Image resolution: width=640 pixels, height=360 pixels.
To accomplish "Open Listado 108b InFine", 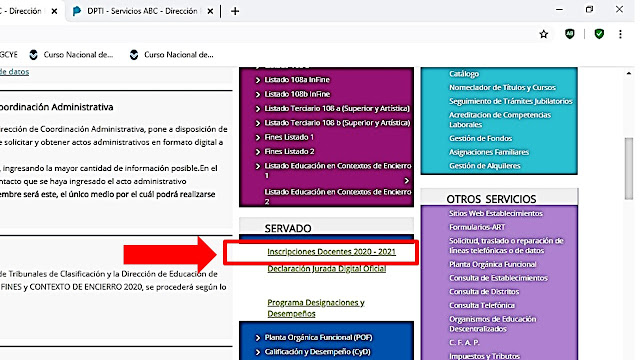I will [x=297, y=94].
